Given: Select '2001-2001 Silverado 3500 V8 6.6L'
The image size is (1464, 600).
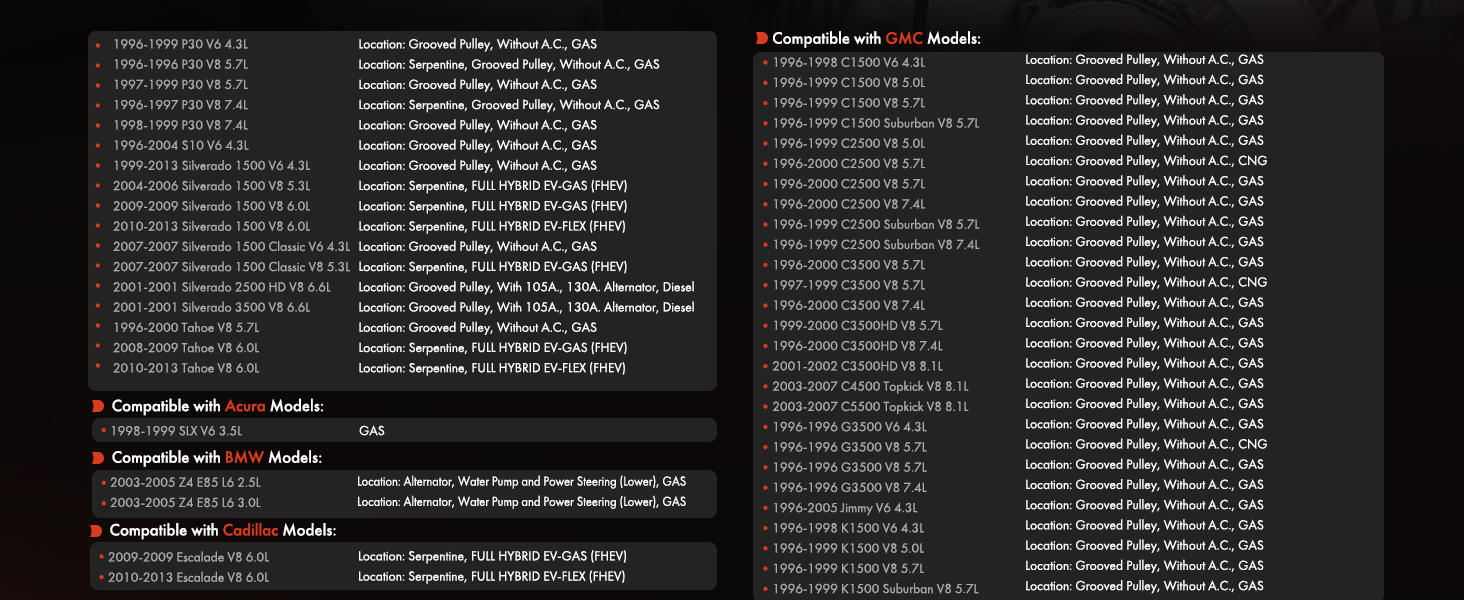Looking at the screenshot, I should tap(211, 308).
